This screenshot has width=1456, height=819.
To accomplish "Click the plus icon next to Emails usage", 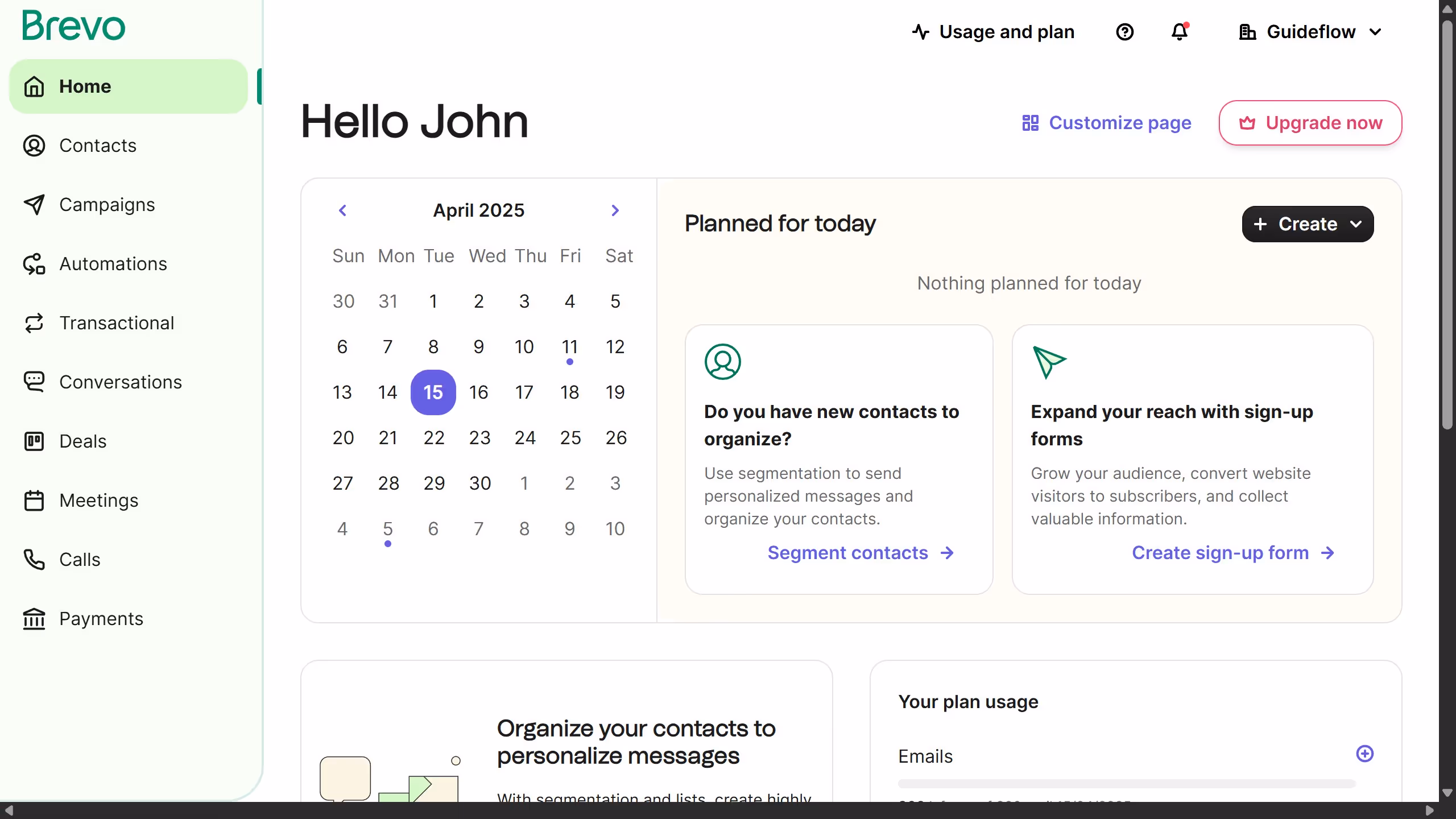I will click(1364, 754).
